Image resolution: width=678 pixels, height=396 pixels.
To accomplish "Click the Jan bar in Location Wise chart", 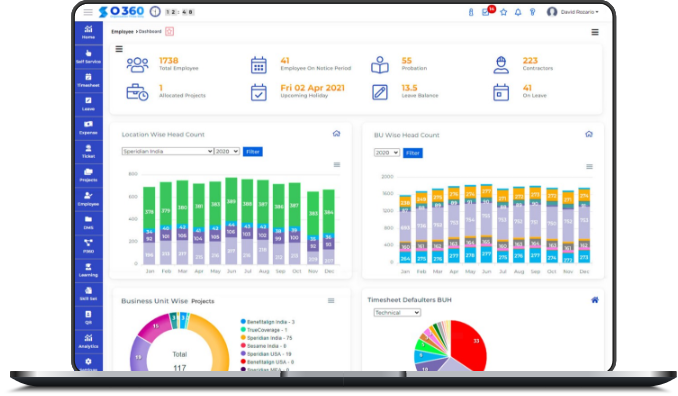I will tap(149, 225).
